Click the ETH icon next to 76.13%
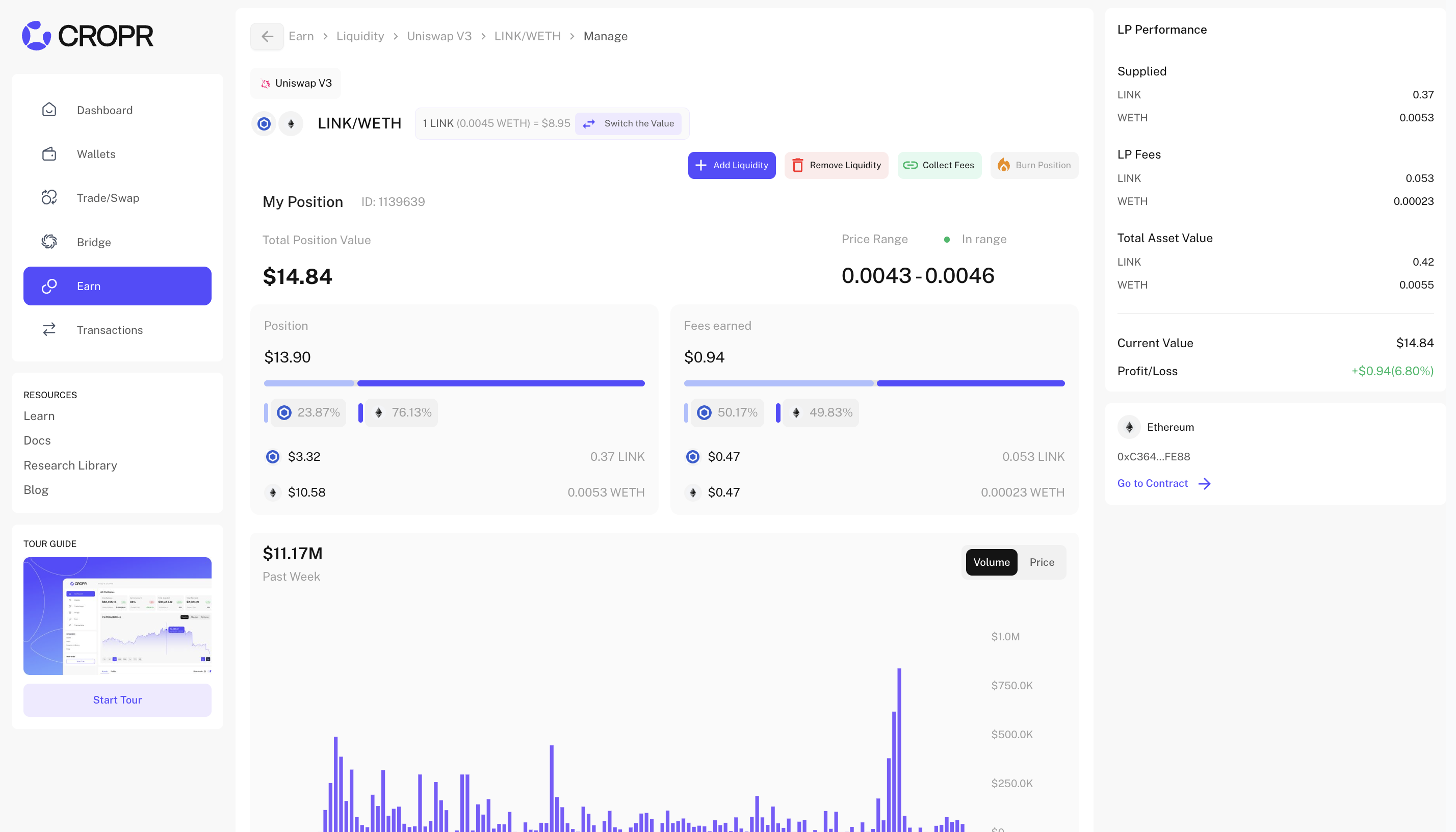The height and width of the screenshot is (832, 1456). click(x=378, y=412)
